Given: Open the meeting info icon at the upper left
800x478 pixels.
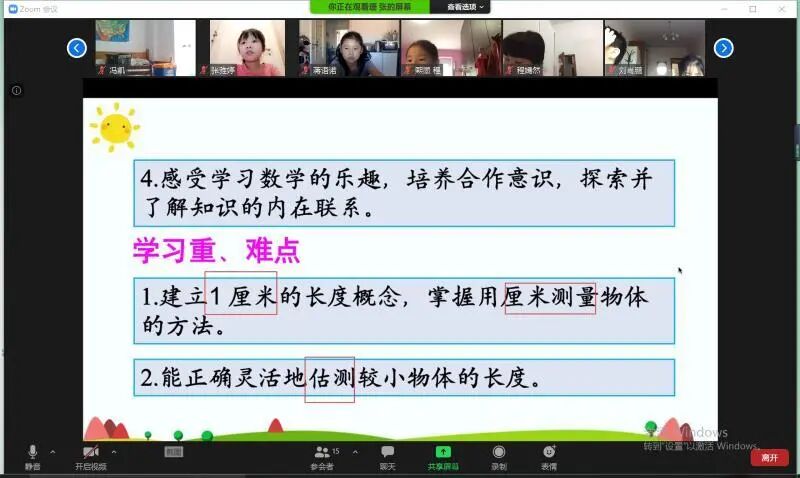Looking at the screenshot, I should [16, 91].
